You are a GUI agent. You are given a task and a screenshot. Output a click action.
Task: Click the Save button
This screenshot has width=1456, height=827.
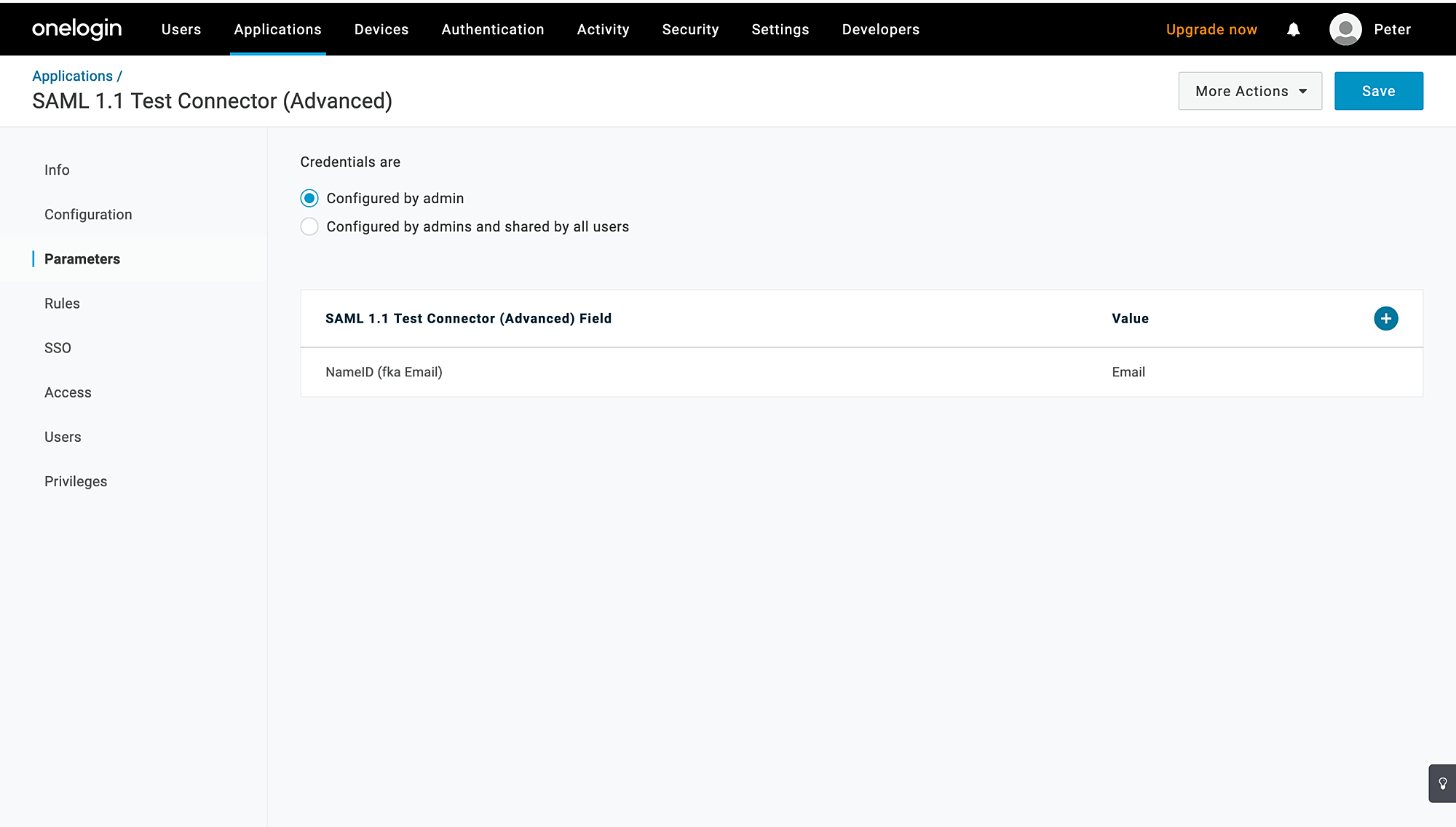(x=1378, y=91)
